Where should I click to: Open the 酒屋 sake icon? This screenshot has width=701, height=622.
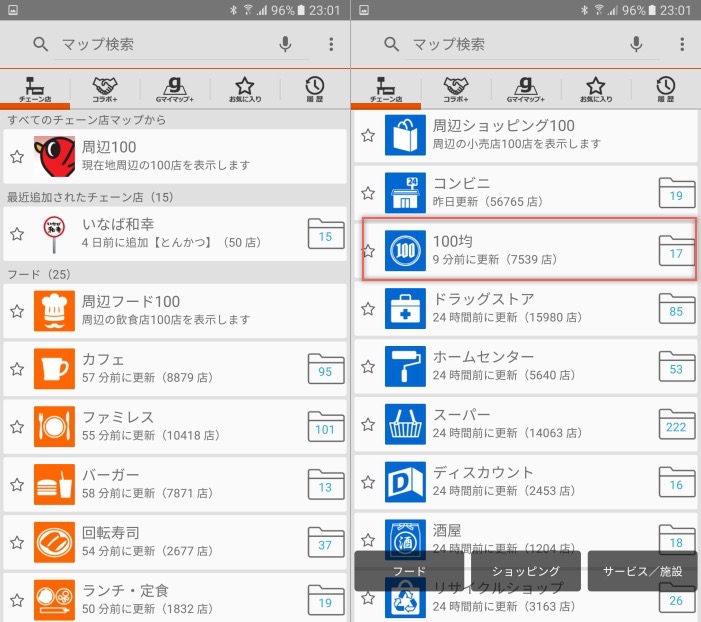point(405,540)
